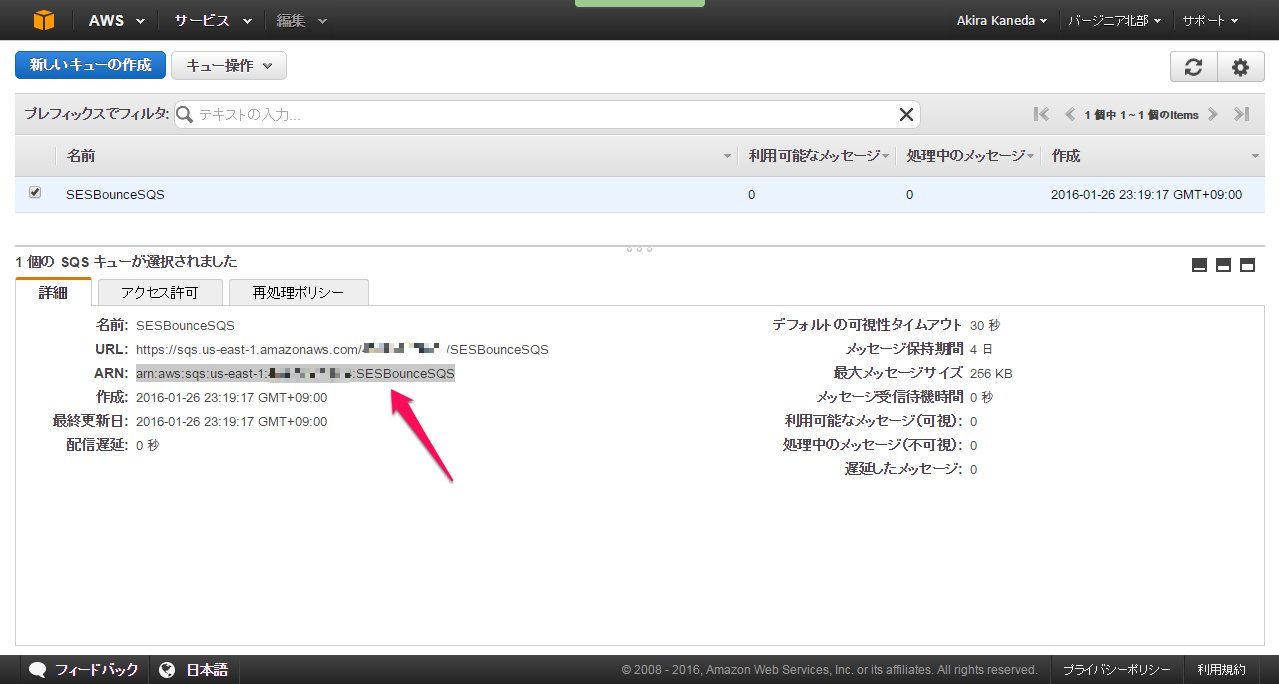The width and height of the screenshot is (1279, 684).
Task: Minimize the details pane layout icon
Action: [x=1199, y=265]
